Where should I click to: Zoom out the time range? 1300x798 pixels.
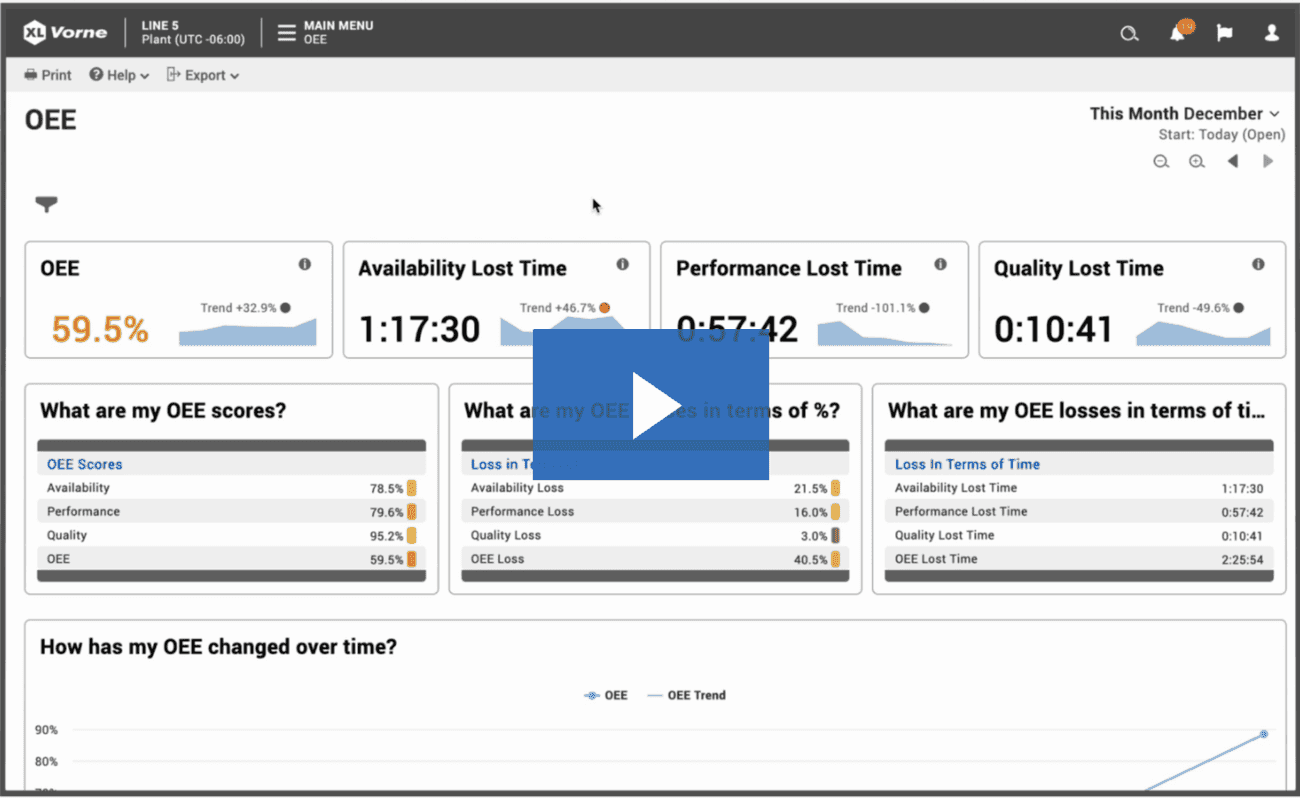1161,162
